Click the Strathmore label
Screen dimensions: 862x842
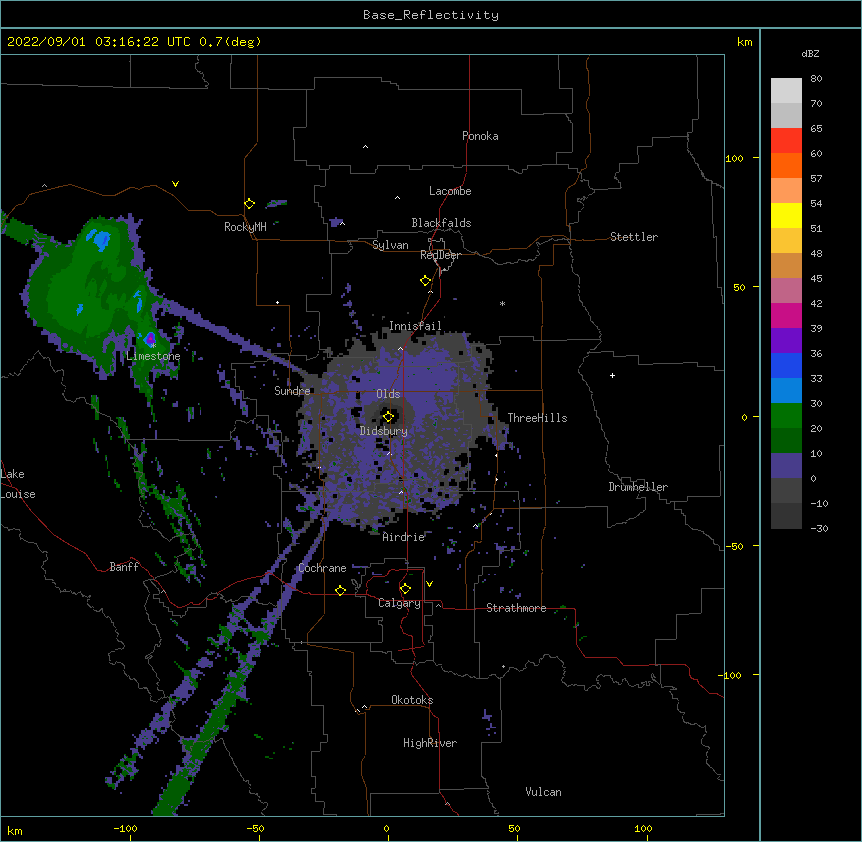516,608
